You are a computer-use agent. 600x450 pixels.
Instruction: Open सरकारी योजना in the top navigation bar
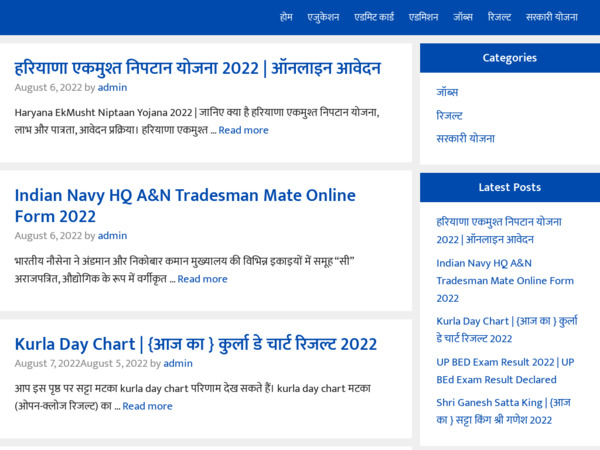click(551, 17)
